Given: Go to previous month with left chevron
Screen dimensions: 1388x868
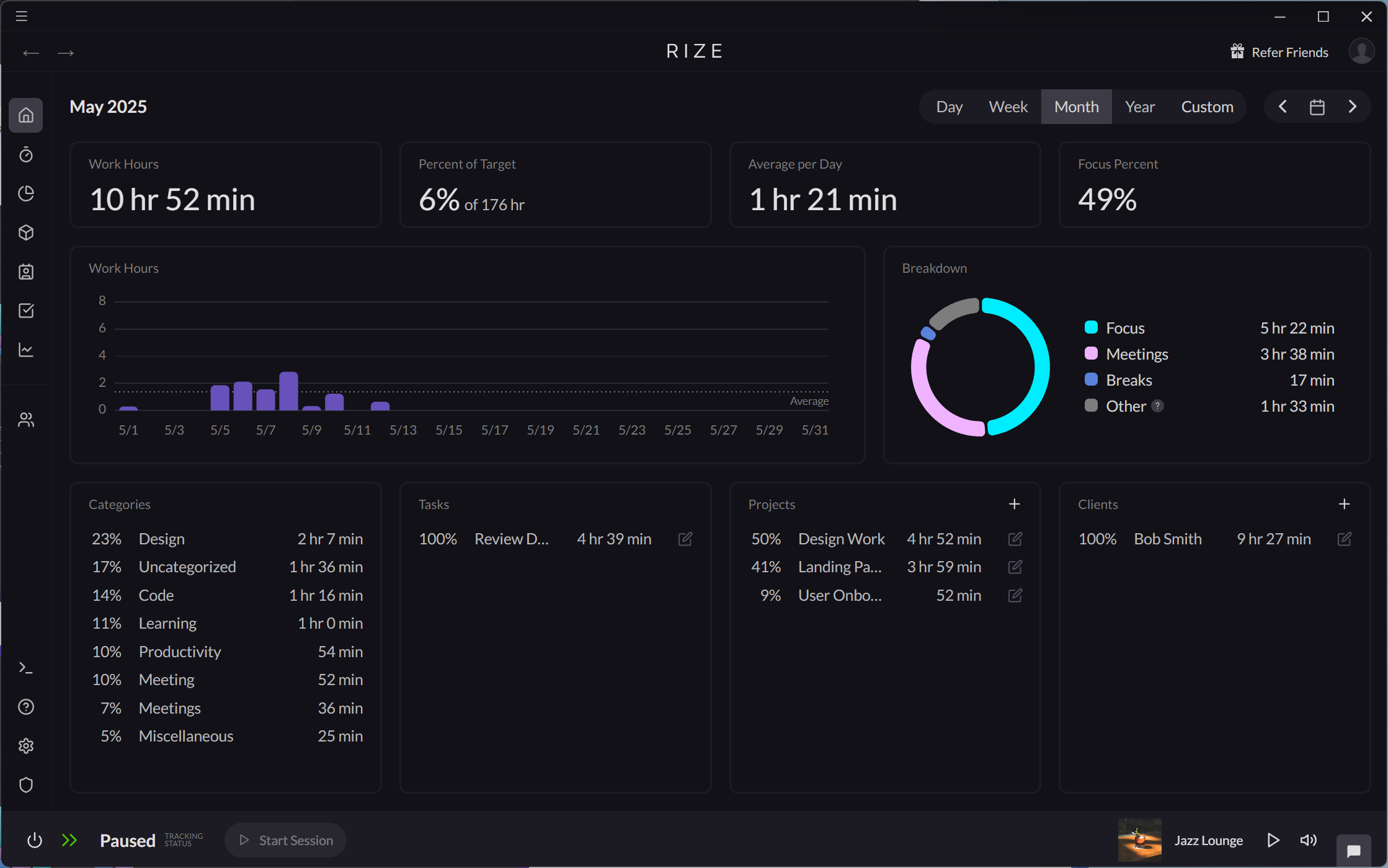Looking at the screenshot, I should [1283, 106].
